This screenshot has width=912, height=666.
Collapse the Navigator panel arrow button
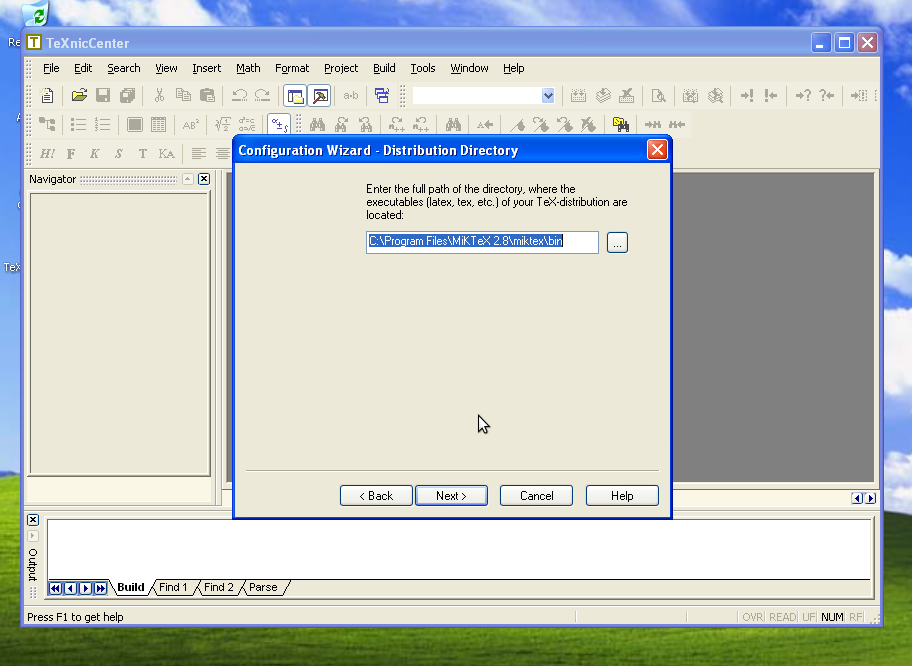[187, 179]
